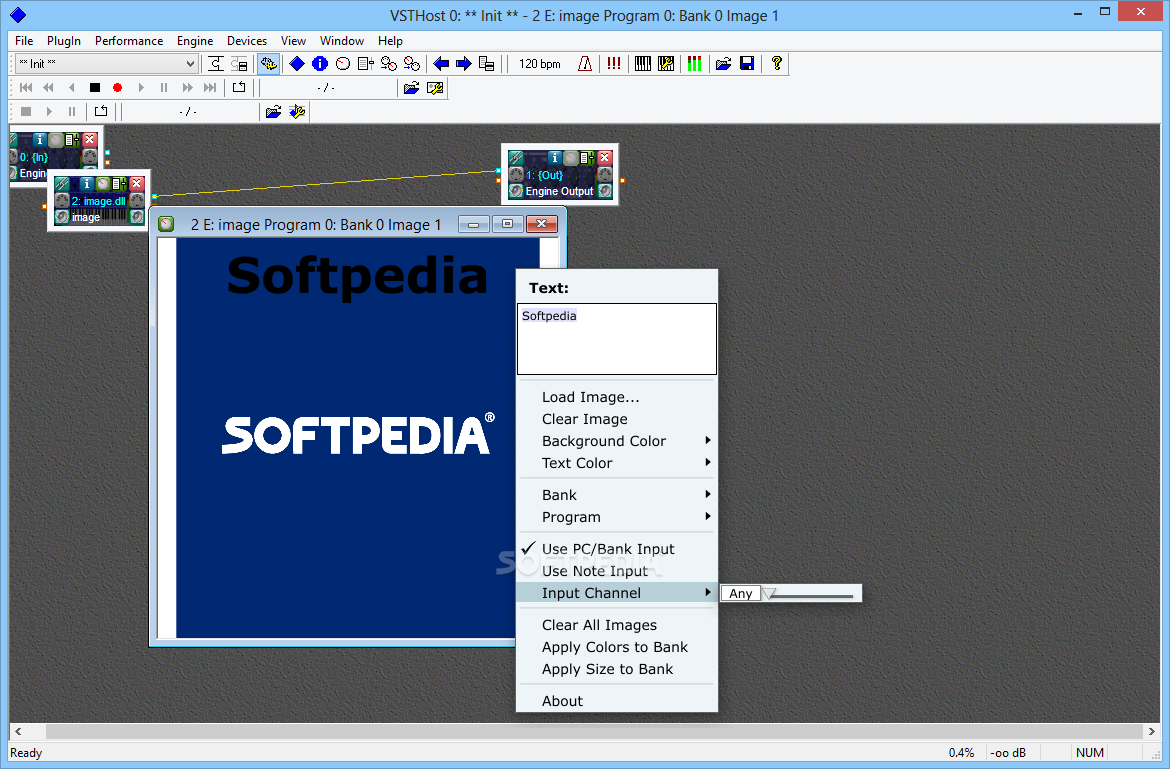This screenshot has height=769, width=1170.
Task: Click horizontal scrollbar left arrow
Action: click(19, 731)
